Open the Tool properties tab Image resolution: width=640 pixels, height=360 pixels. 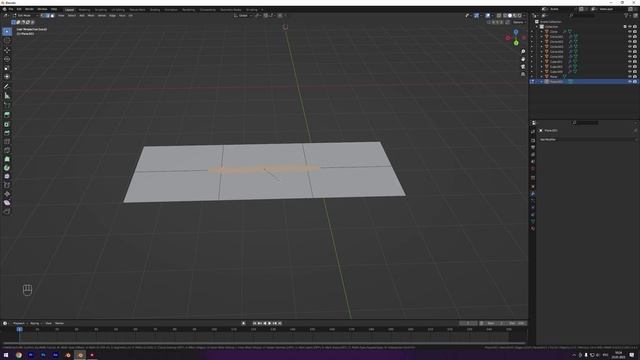click(533, 132)
